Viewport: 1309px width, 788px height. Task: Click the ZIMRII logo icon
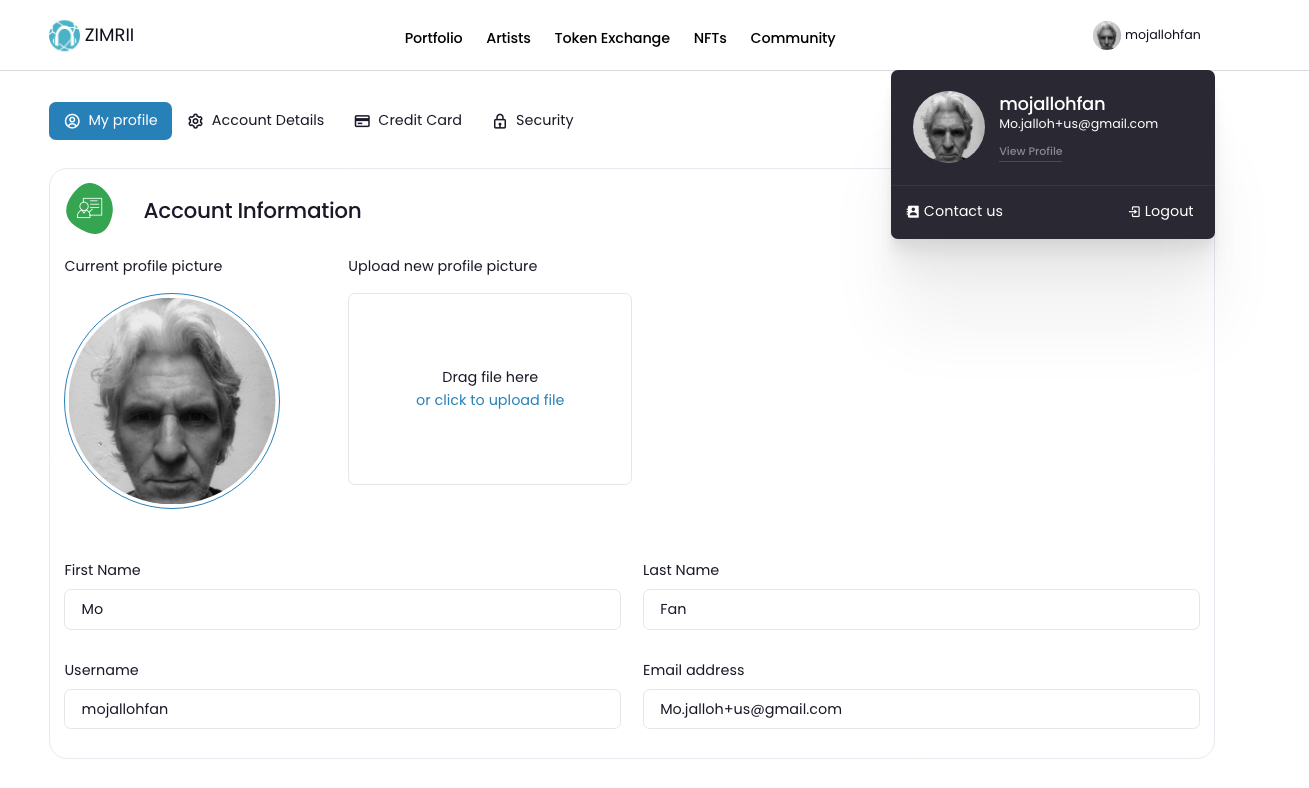64,36
